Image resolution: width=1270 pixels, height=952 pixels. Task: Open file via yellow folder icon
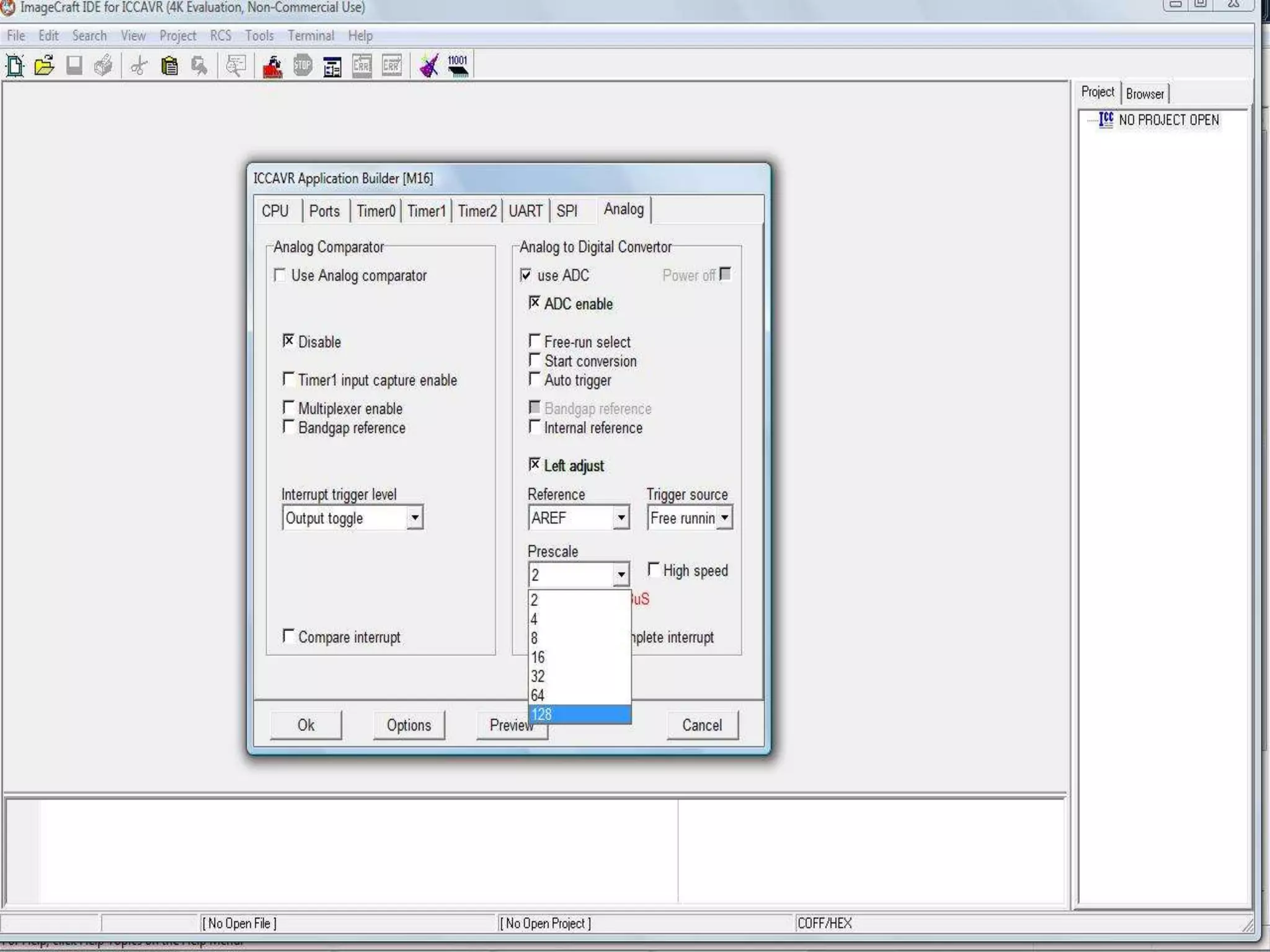click(44, 65)
